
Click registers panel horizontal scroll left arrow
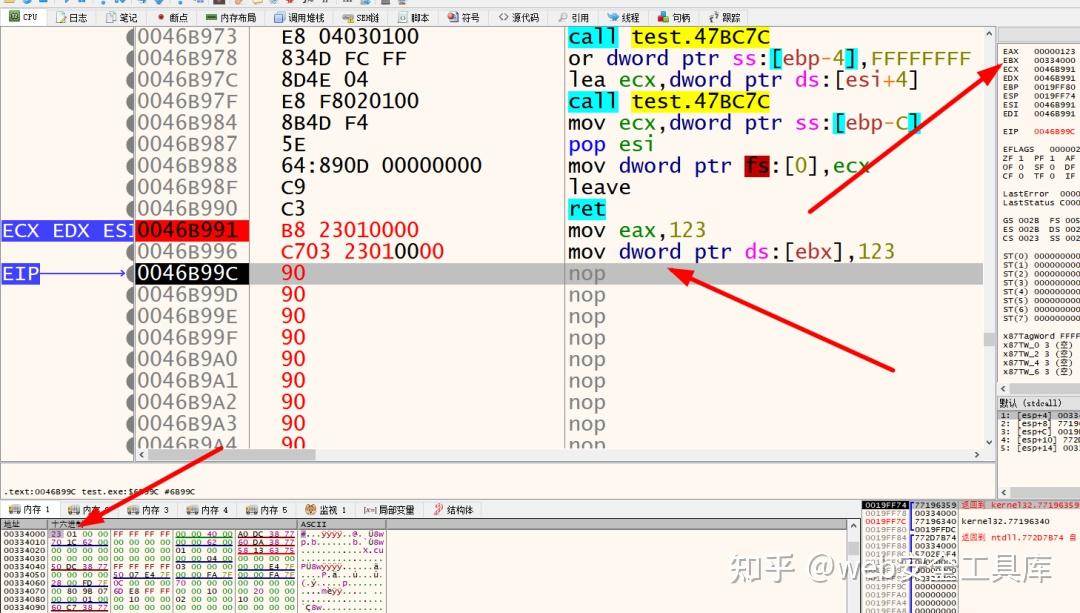(1004, 389)
